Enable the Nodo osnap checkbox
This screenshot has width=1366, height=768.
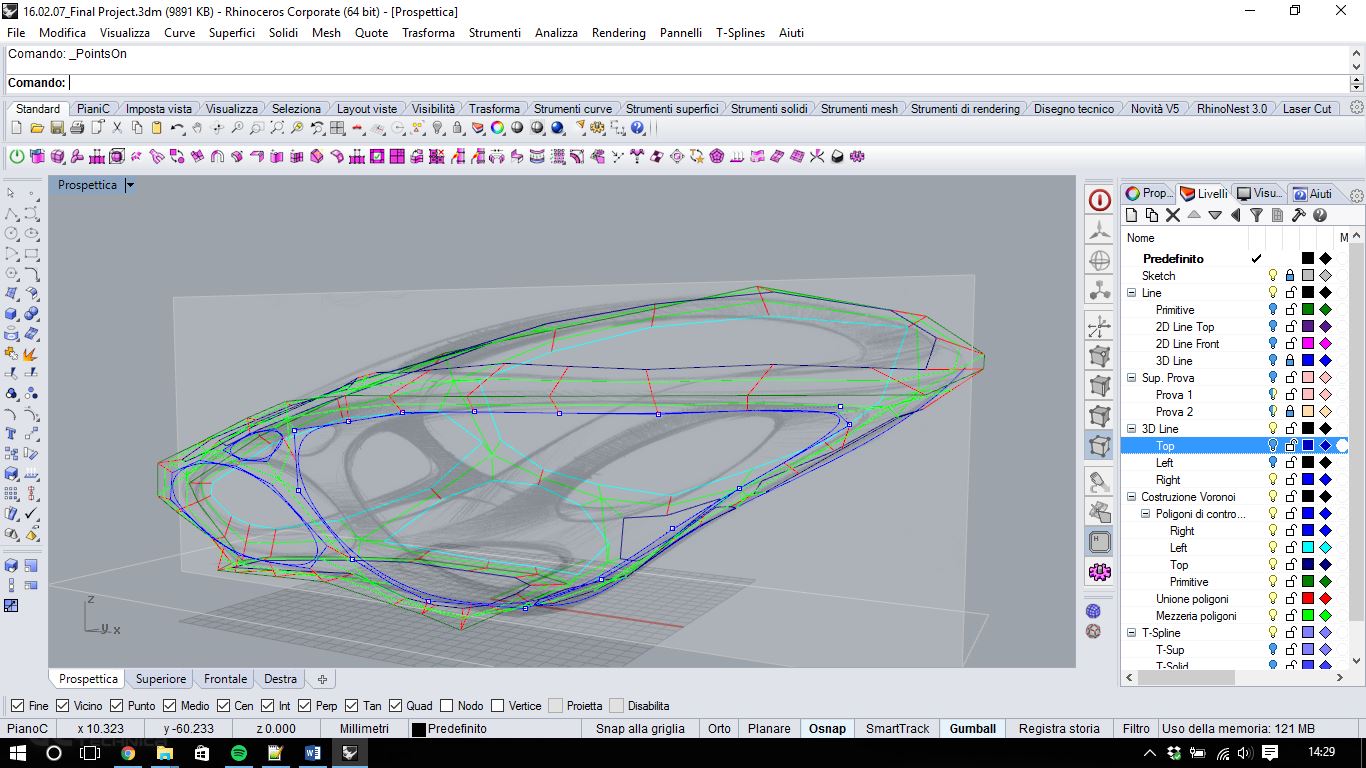(446, 706)
